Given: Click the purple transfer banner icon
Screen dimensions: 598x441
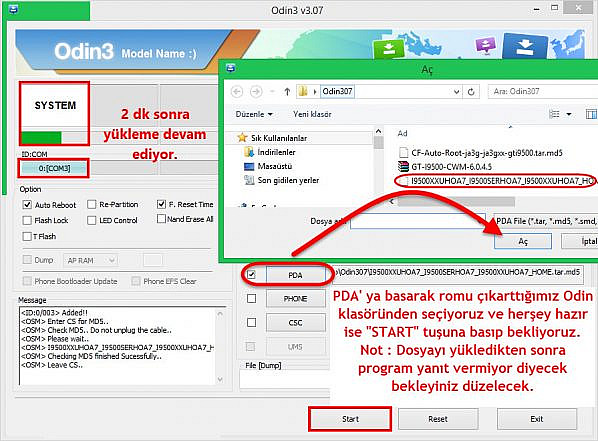Looking at the screenshot, I should point(485,45).
